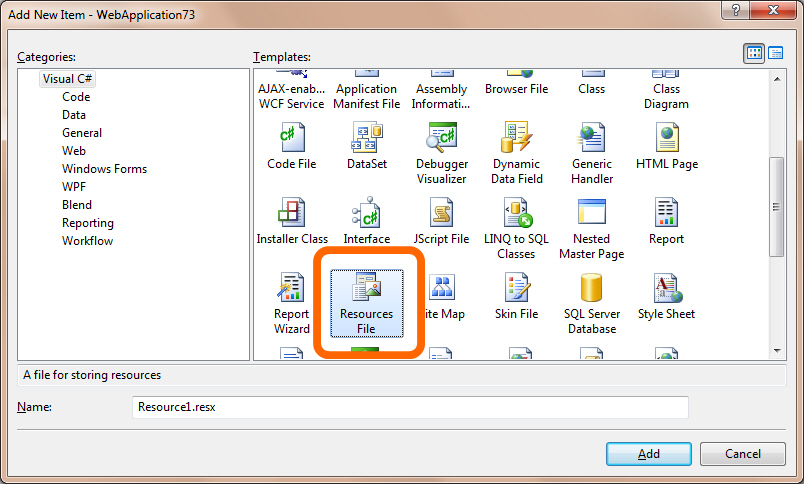Open the Code category
This screenshot has height=484, width=804.
76,97
